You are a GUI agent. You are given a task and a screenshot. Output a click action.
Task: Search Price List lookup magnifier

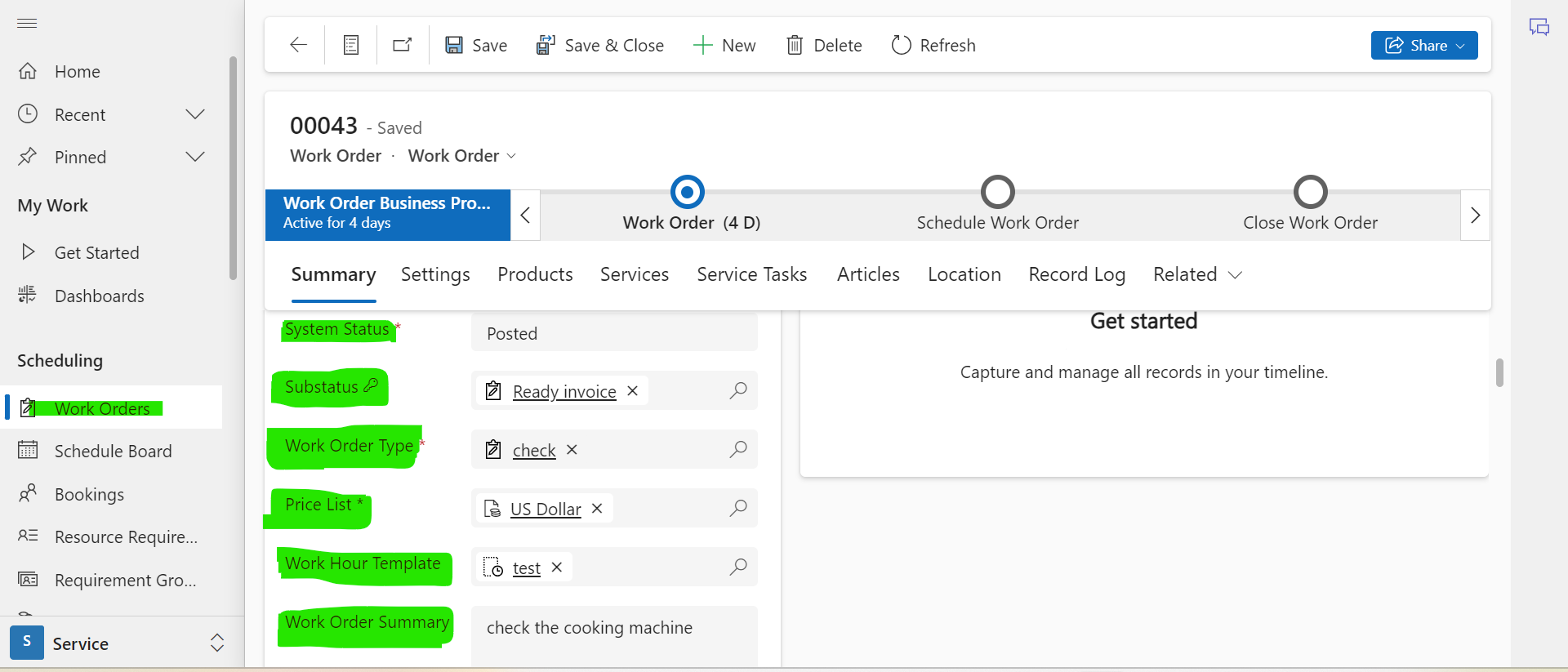[x=738, y=508]
